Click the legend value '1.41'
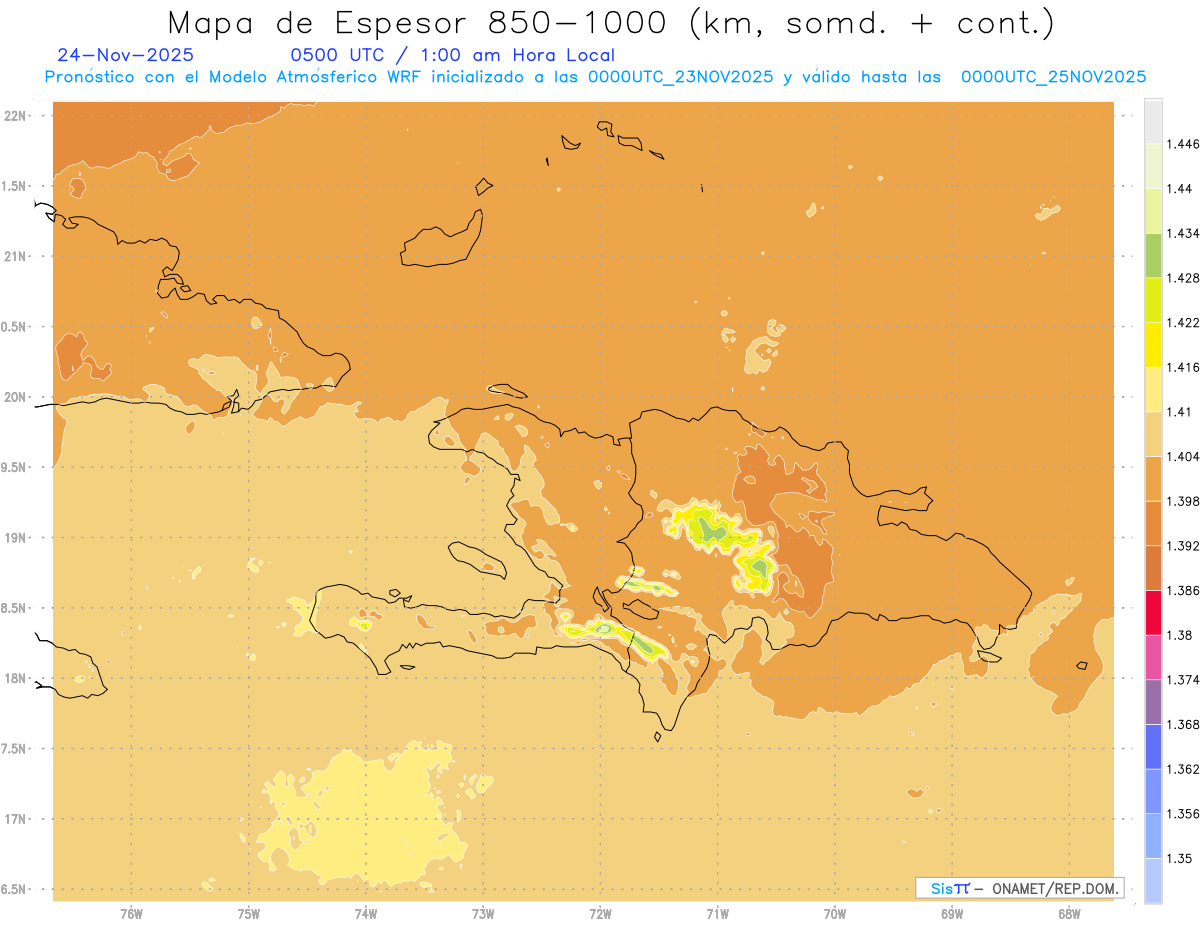1200x927 pixels. pos(1180,412)
